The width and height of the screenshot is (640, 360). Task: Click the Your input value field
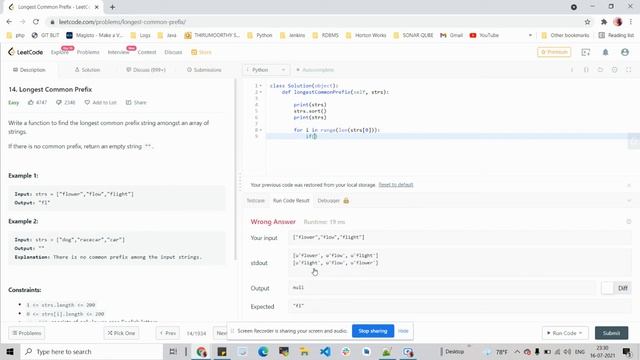tap(460, 237)
